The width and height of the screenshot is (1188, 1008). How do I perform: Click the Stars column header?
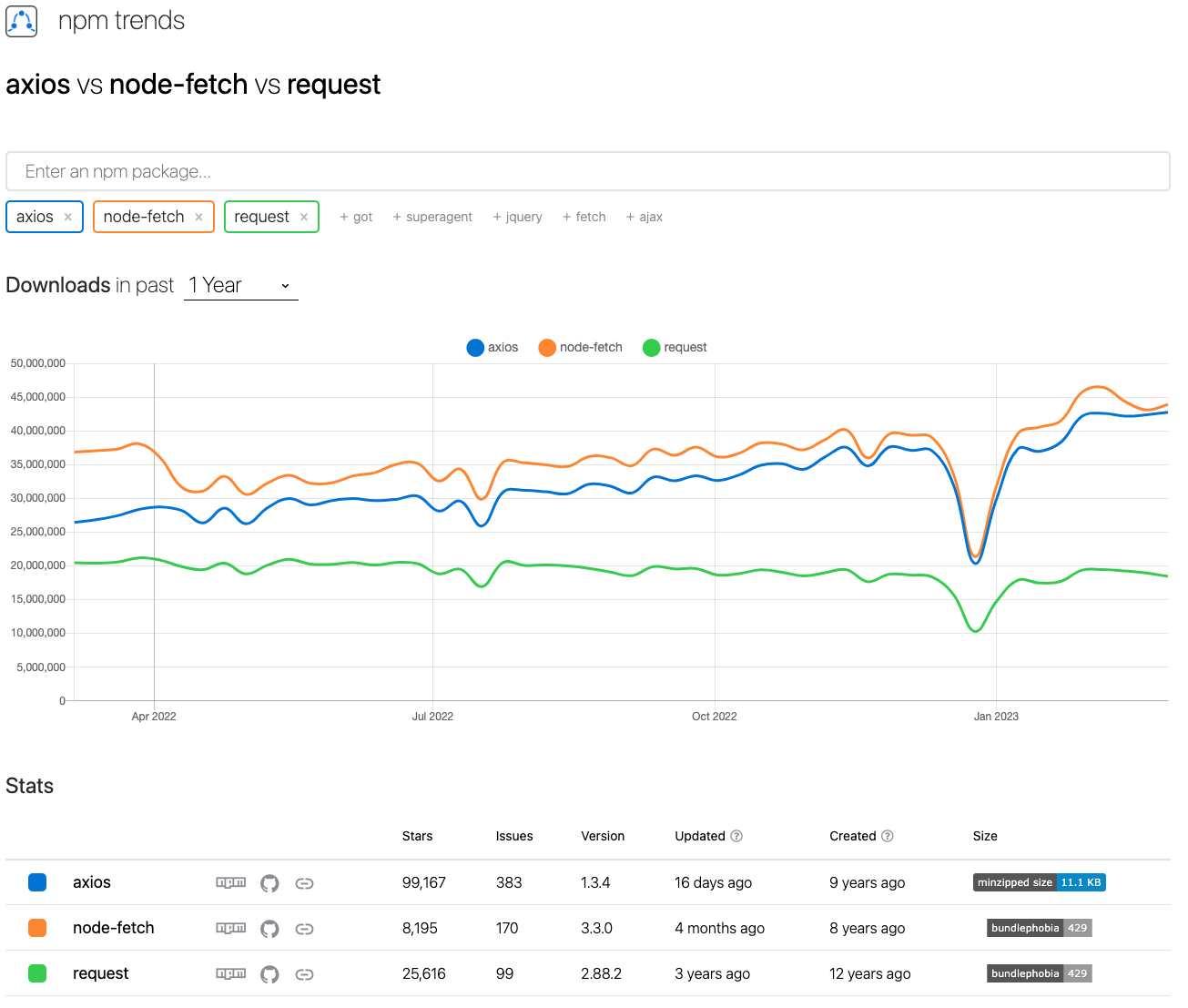(418, 836)
